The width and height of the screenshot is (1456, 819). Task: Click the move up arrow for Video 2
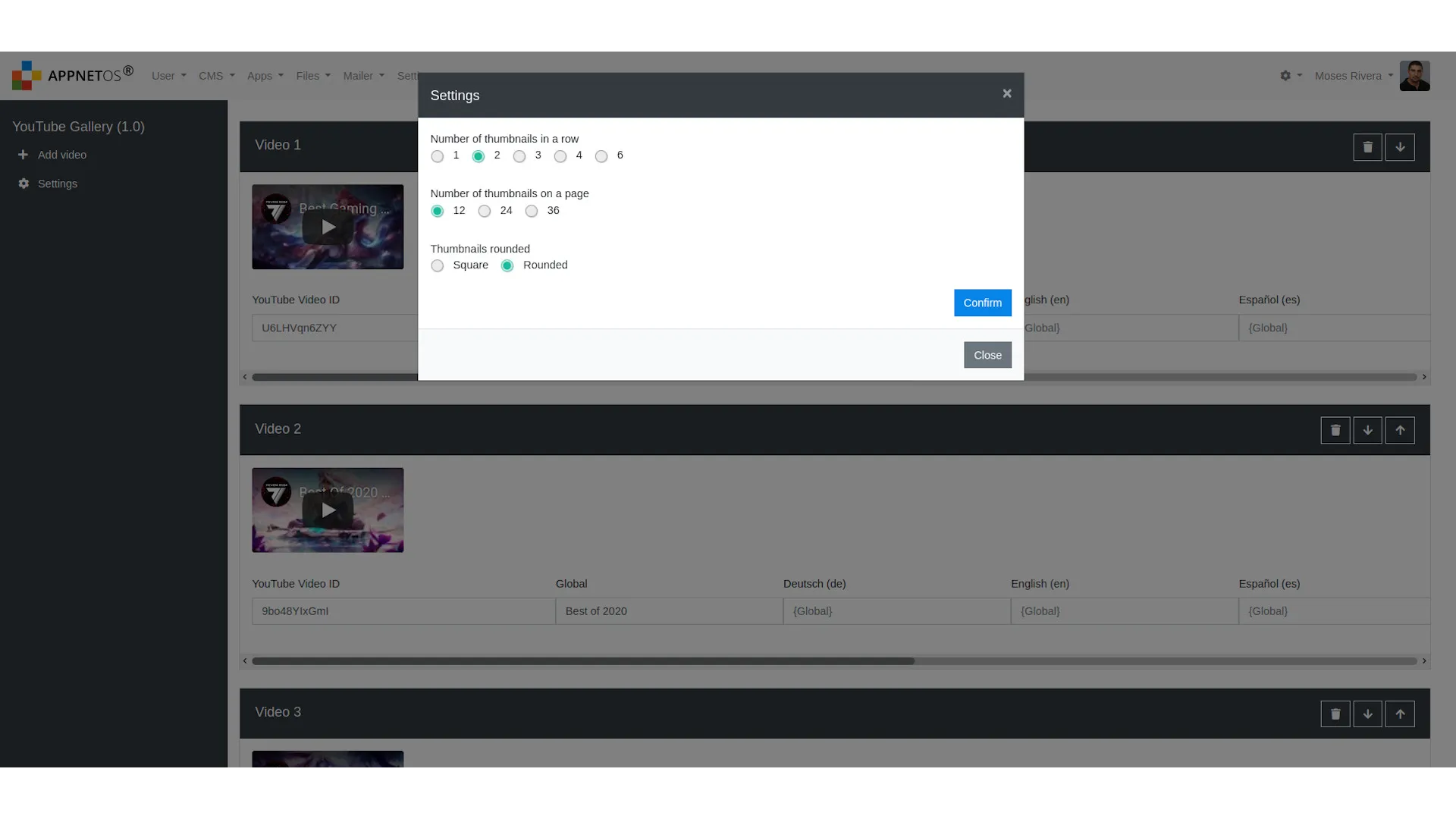pos(1400,430)
